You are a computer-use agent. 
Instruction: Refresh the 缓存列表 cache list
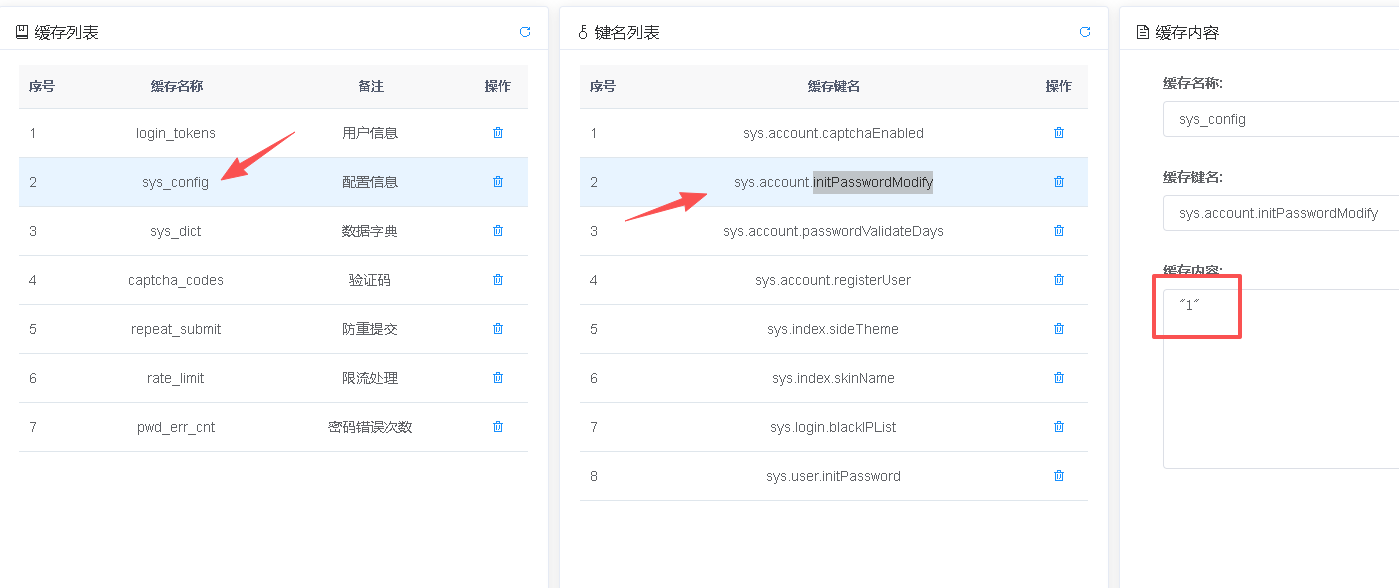(x=525, y=32)
